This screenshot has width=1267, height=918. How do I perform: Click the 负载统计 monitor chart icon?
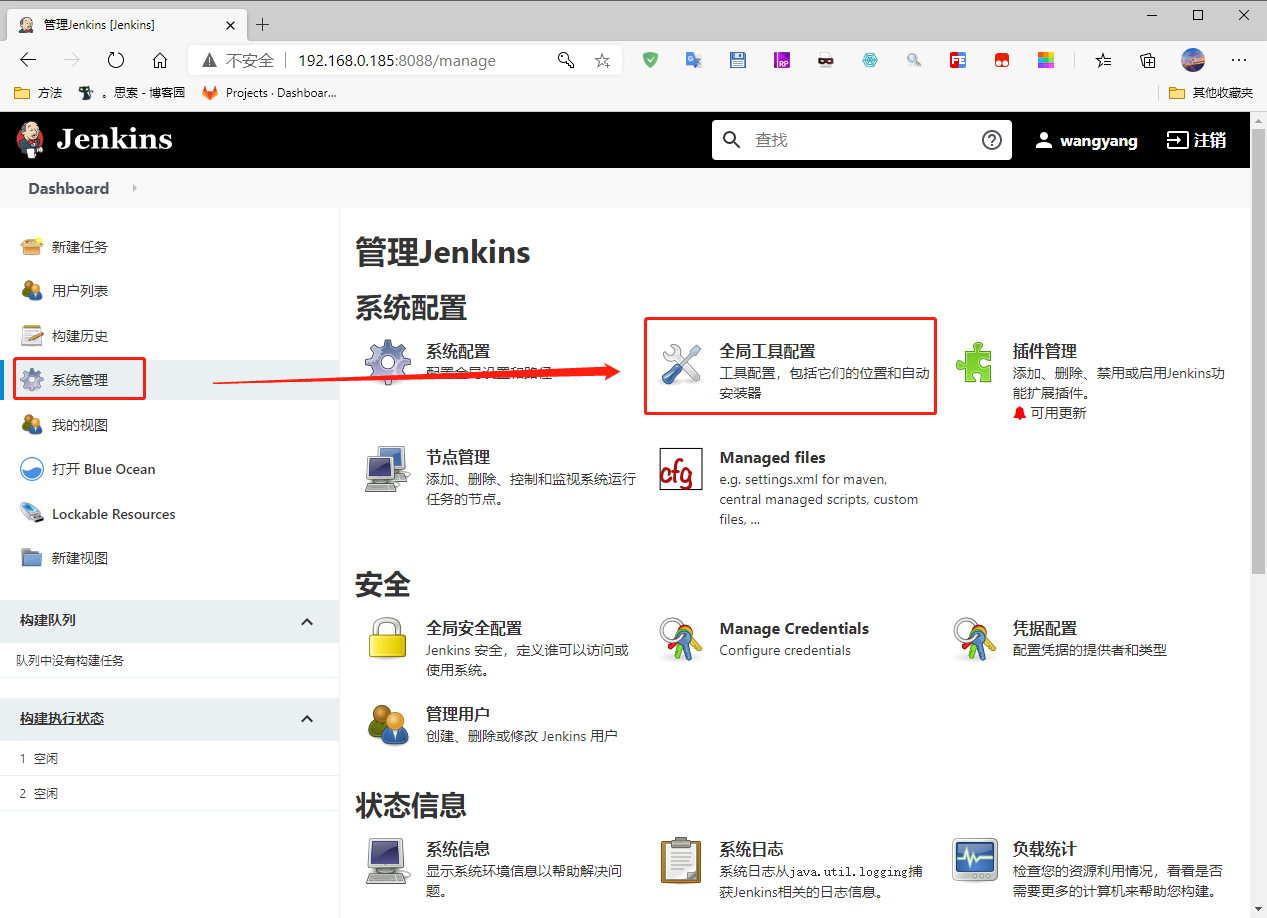click(974, 861)
